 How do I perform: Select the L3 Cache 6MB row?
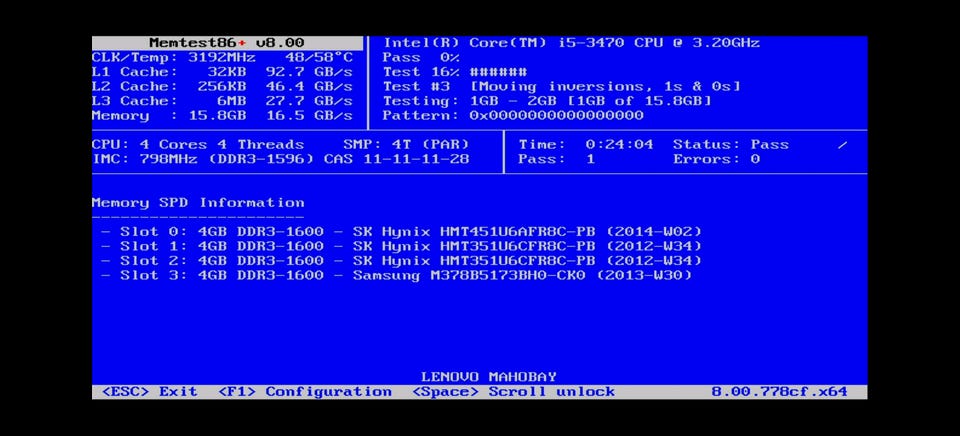222,101
